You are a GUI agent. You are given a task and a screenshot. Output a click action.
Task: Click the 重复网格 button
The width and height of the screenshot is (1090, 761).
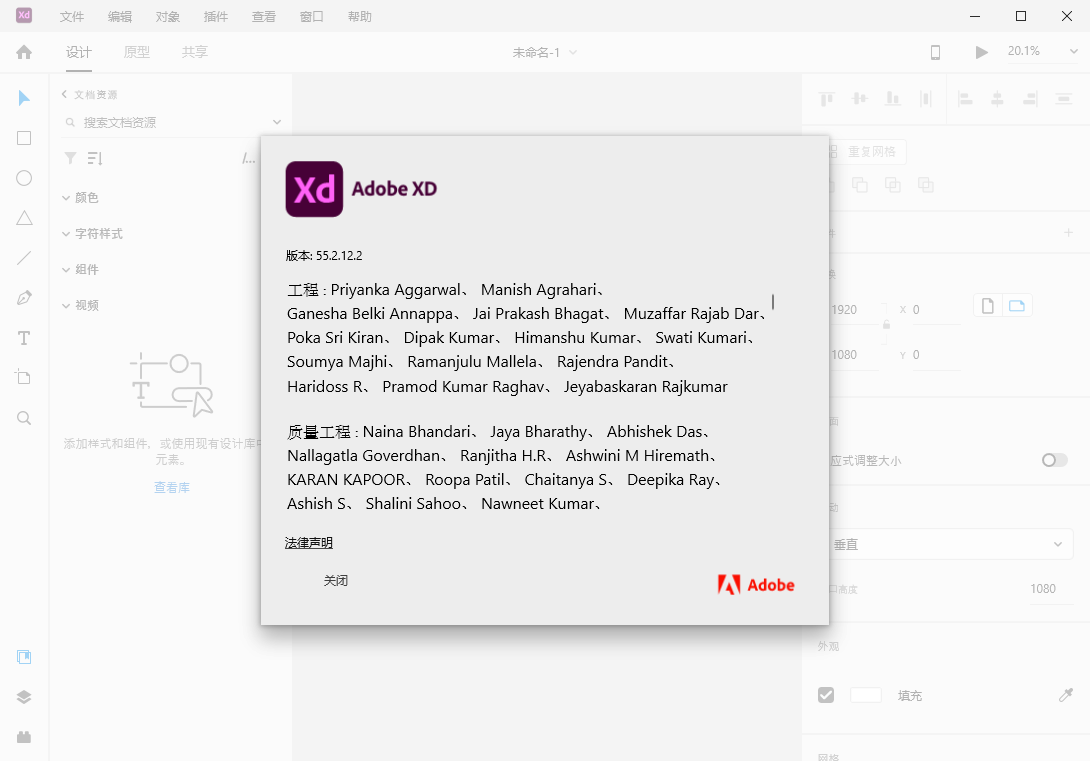(x=866, y=152)
